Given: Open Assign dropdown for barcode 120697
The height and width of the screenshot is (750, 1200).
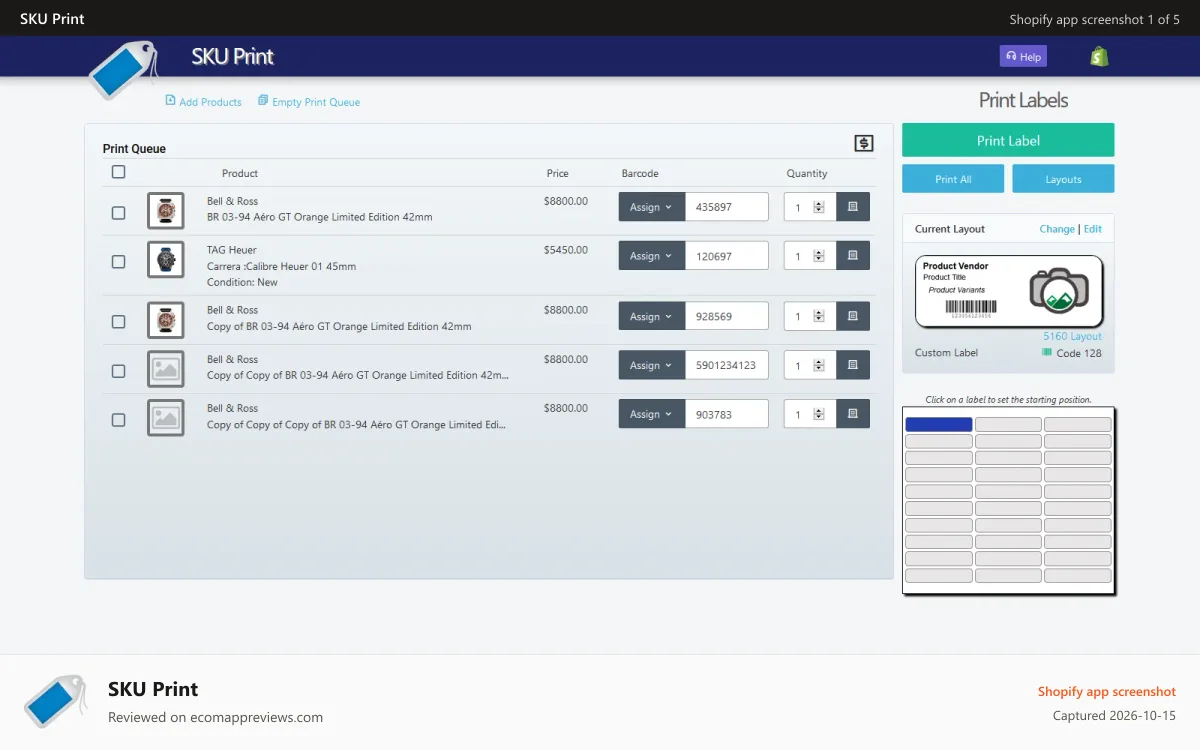Looking at the screenshot, I should point(651,256).
